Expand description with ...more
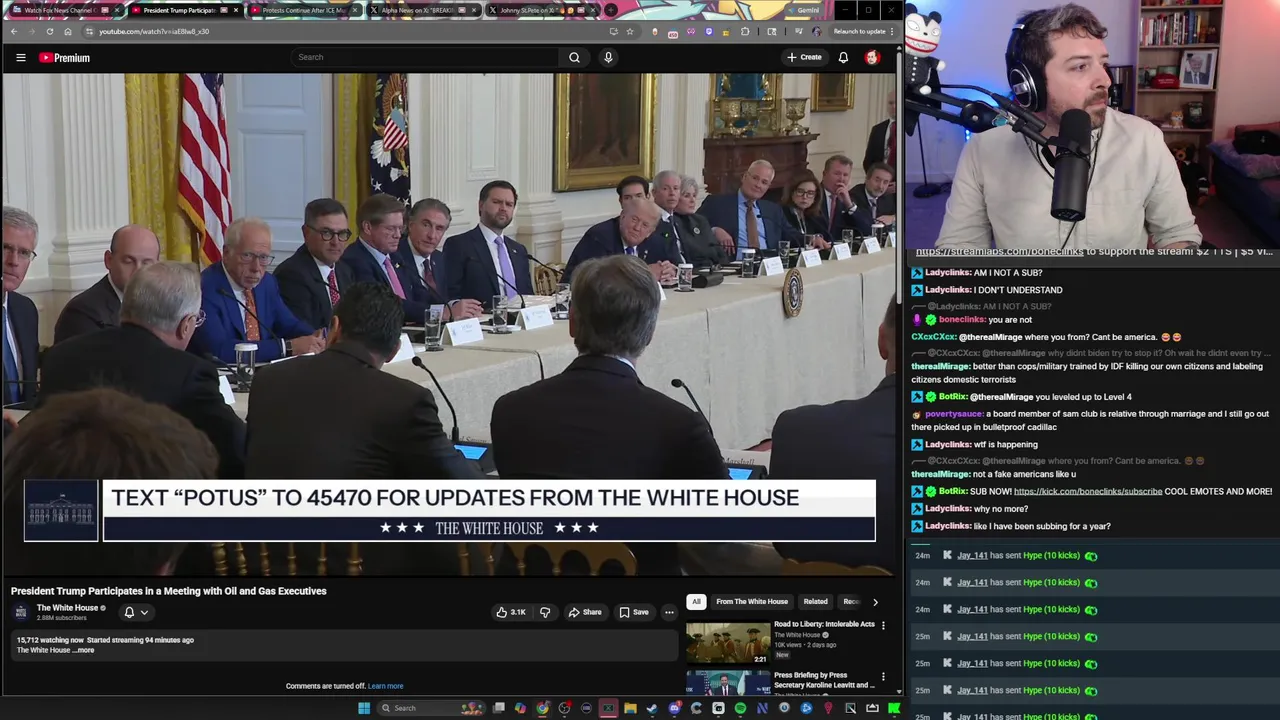The height and width of the screenshot is (720, 1280). (x=85, y=650)
